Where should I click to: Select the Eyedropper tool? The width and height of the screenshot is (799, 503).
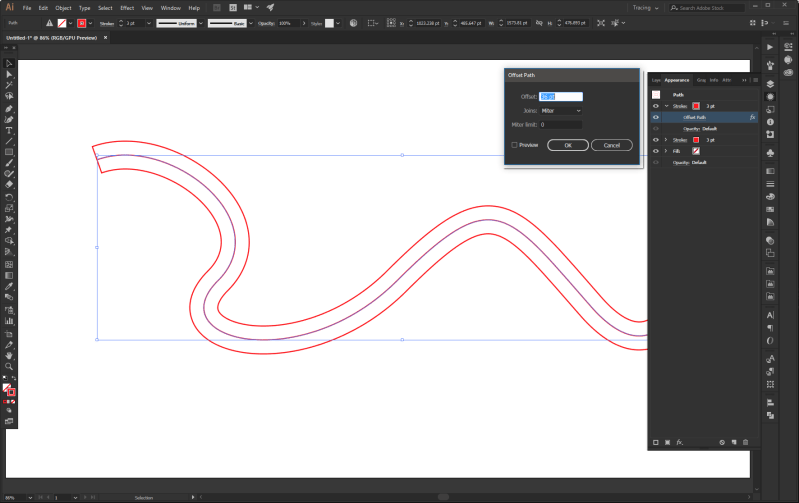click(9, 286)
